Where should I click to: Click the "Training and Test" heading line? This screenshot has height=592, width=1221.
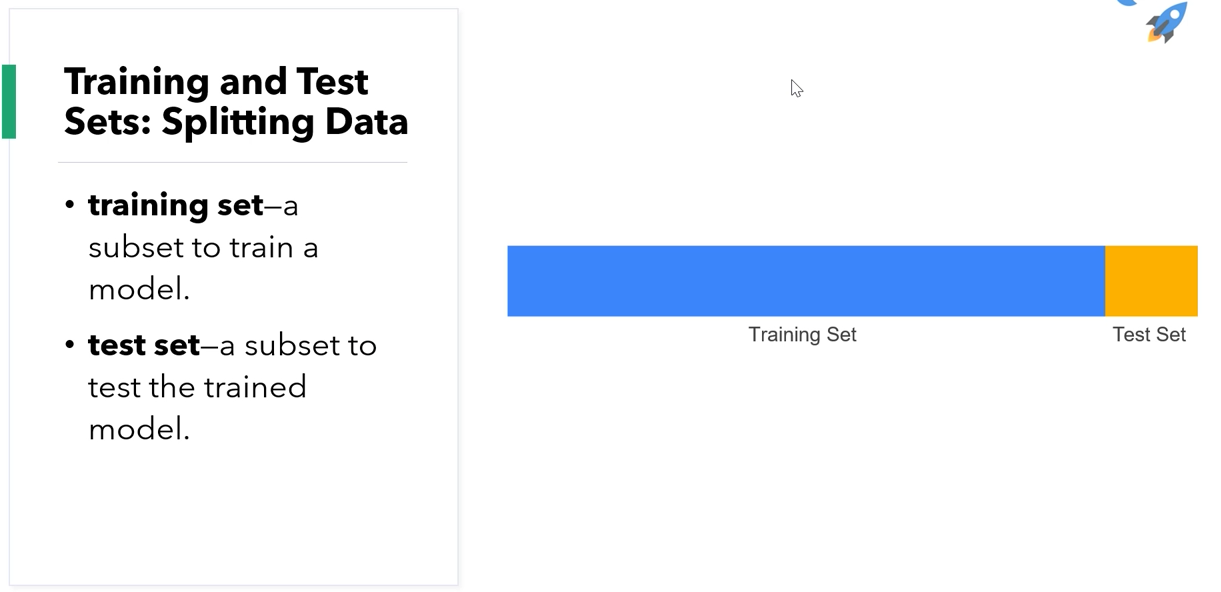coord(216,81)
